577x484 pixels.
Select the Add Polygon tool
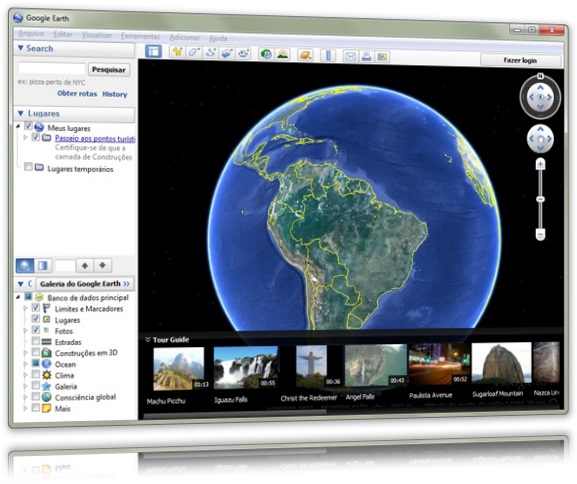tap(194, 52)
